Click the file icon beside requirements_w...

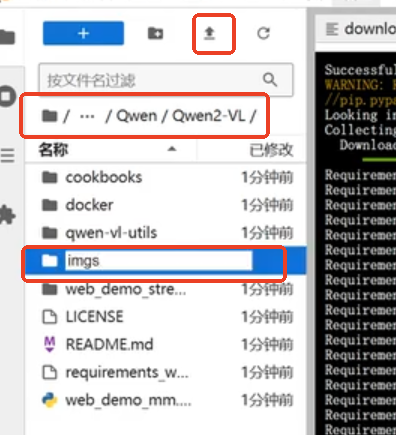tap(50, 372)
